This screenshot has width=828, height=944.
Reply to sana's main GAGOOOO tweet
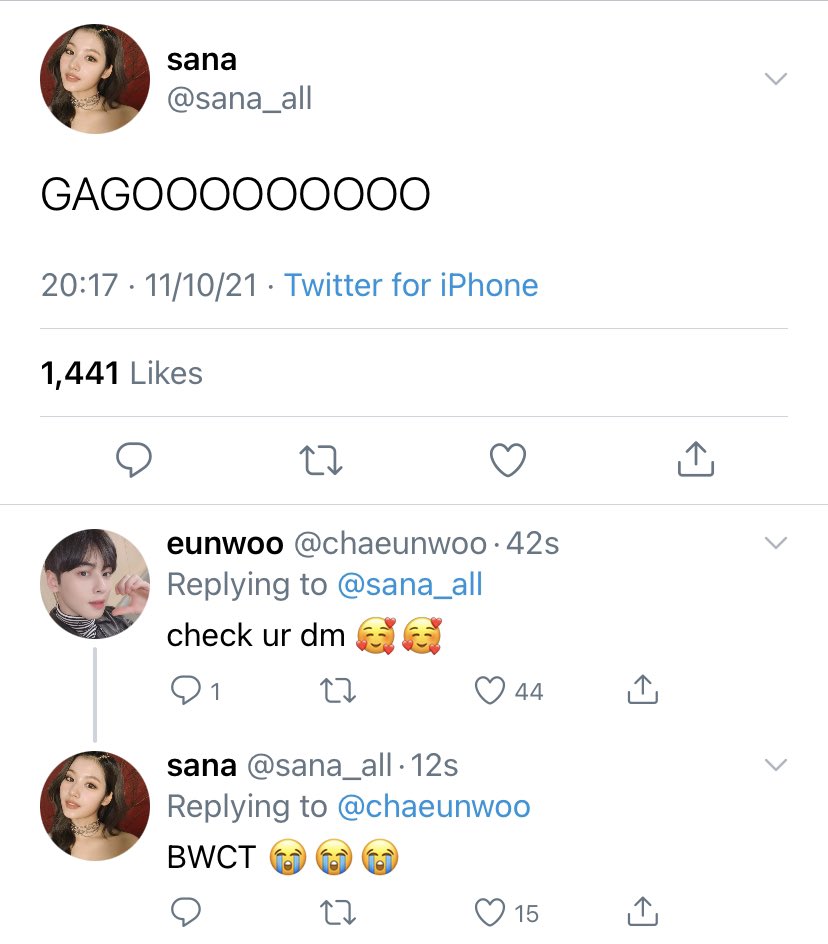(x=134, y=460)
